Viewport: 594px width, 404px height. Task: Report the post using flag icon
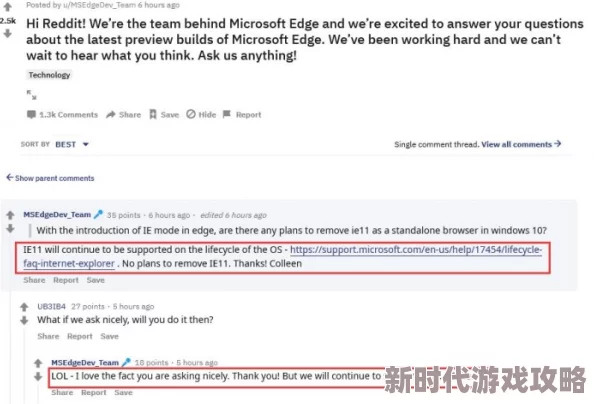(242, 114)
